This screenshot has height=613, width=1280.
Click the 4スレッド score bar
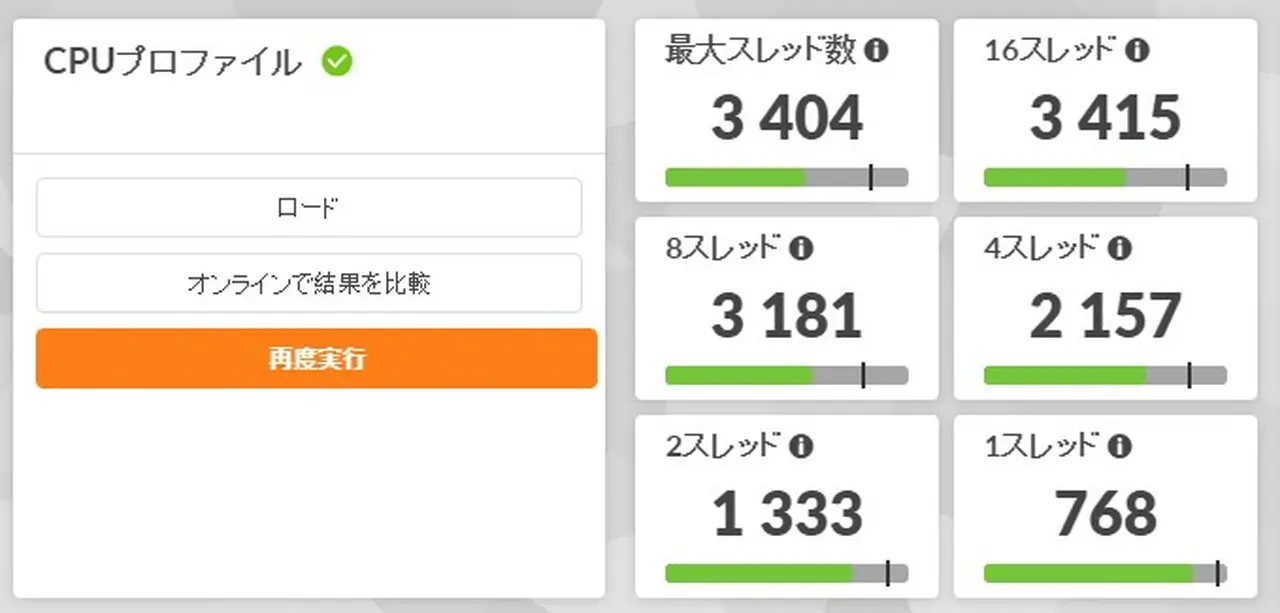[1105, 375]
